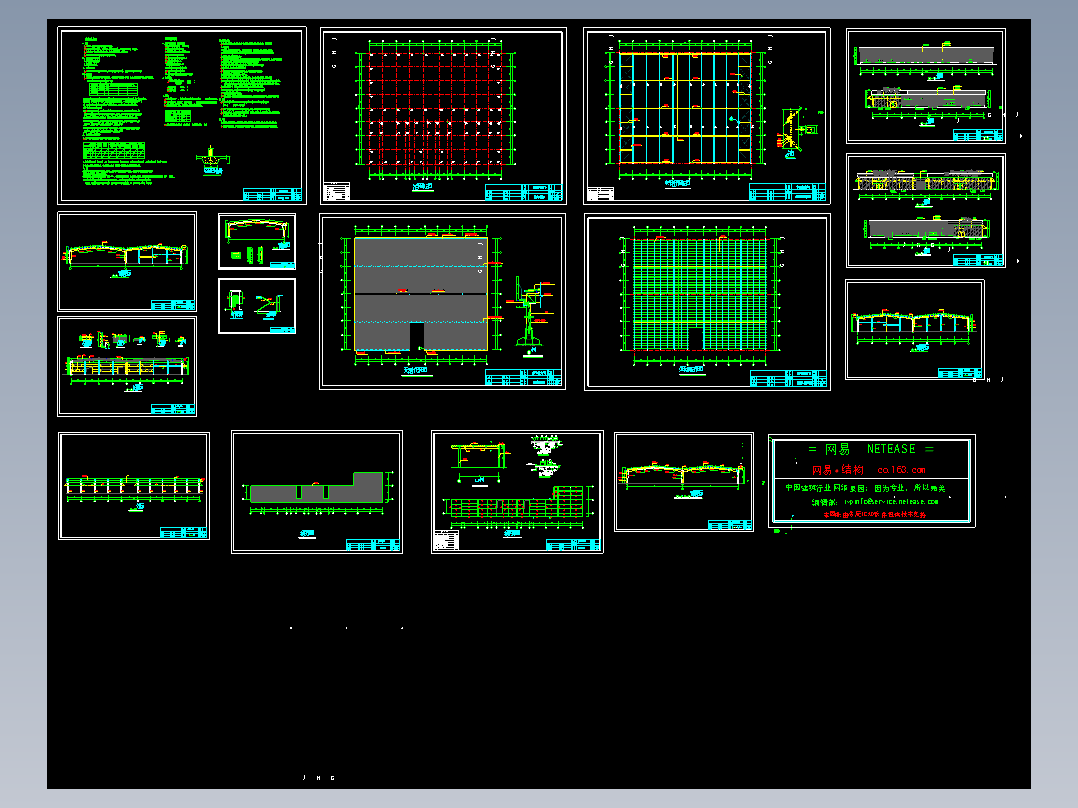Click the cyan title block of the notes sheet
The image size is (1078, 808).
click(272, 194)
